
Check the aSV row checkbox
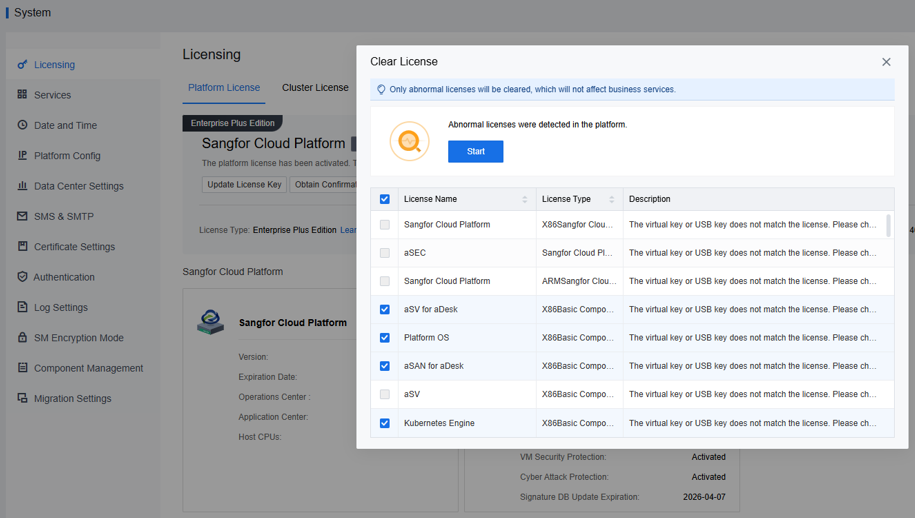click(385, 394)
